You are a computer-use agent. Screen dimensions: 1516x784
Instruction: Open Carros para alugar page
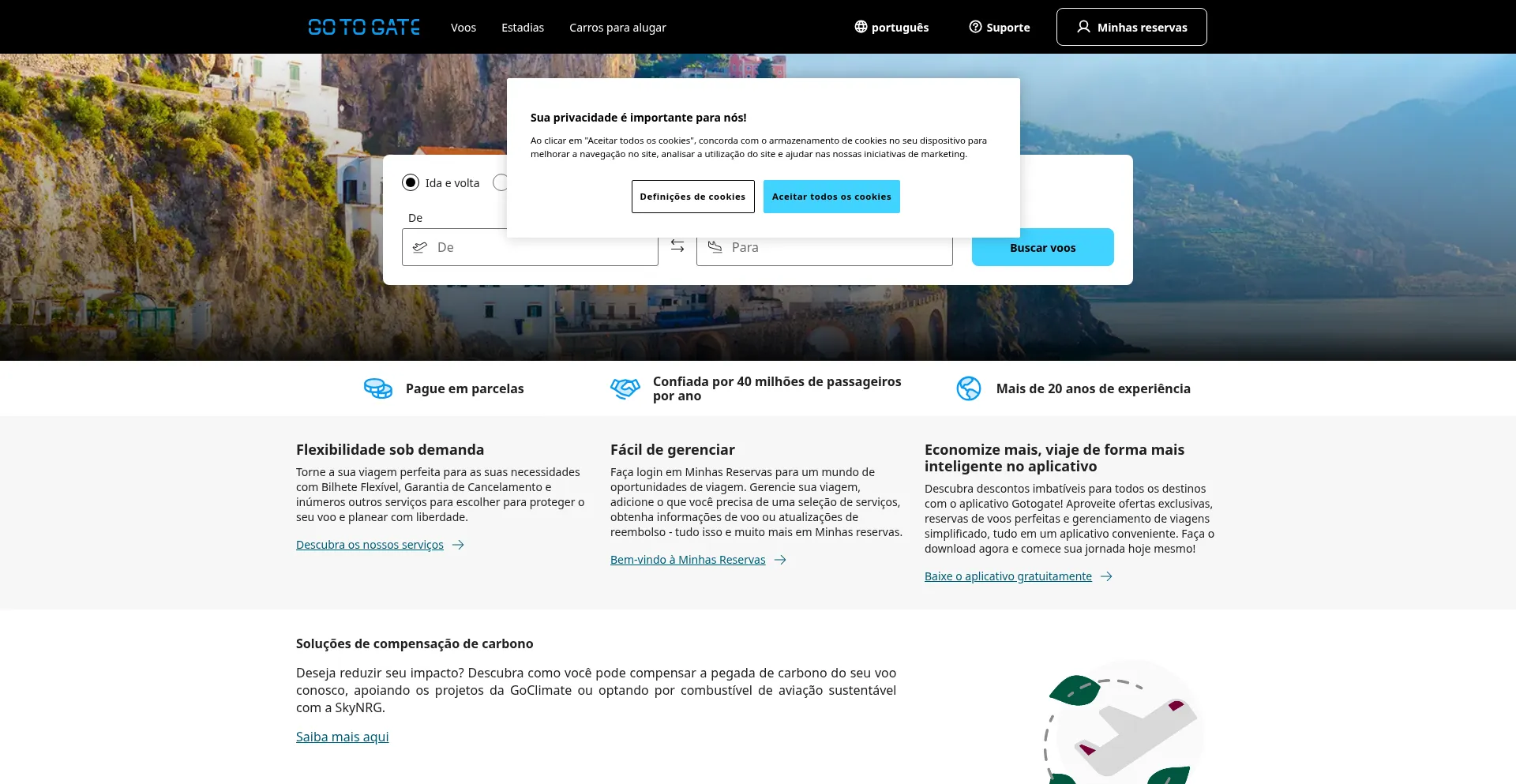617,28
